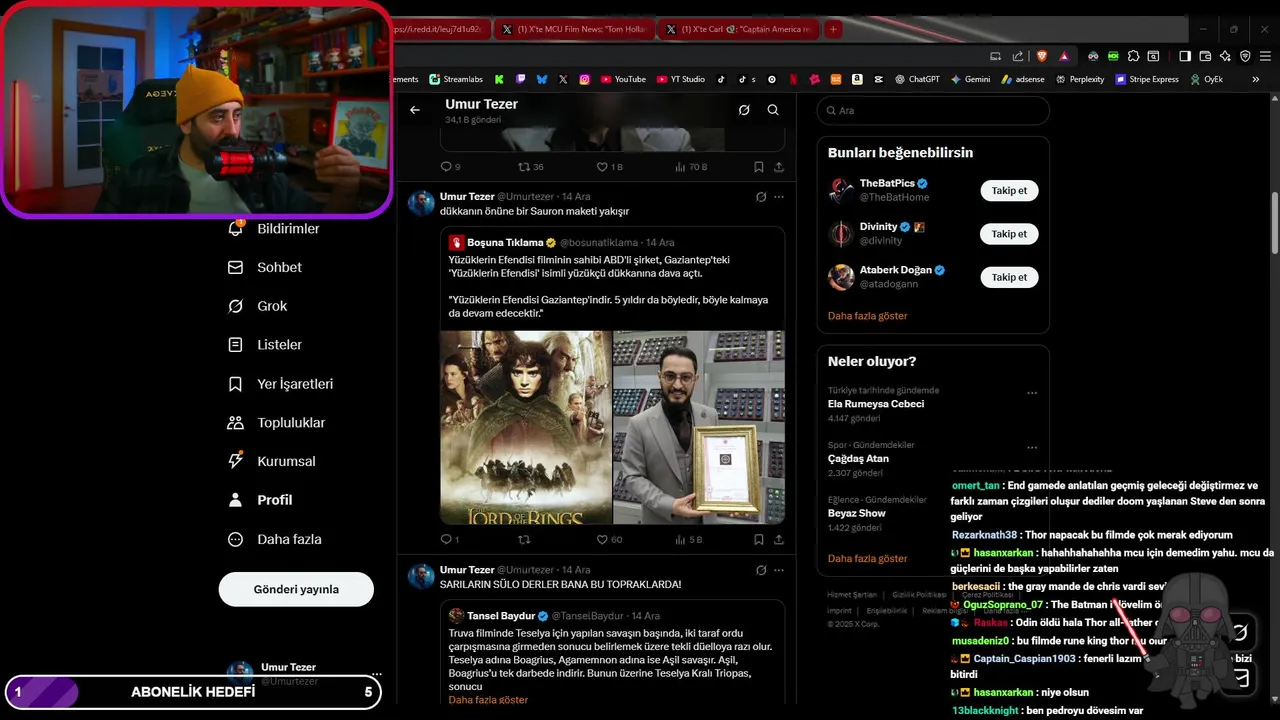This screenshot has width=1280, height=720.
Task: Click the Brave Shields lion icon
Action: tap(1040, 56)
